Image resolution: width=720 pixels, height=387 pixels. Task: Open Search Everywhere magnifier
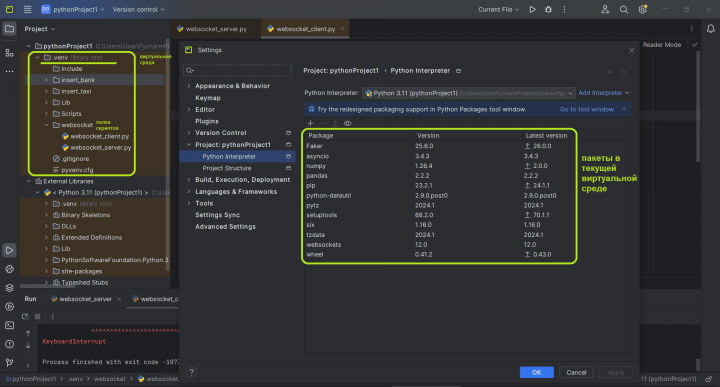(x=624, y=9)
